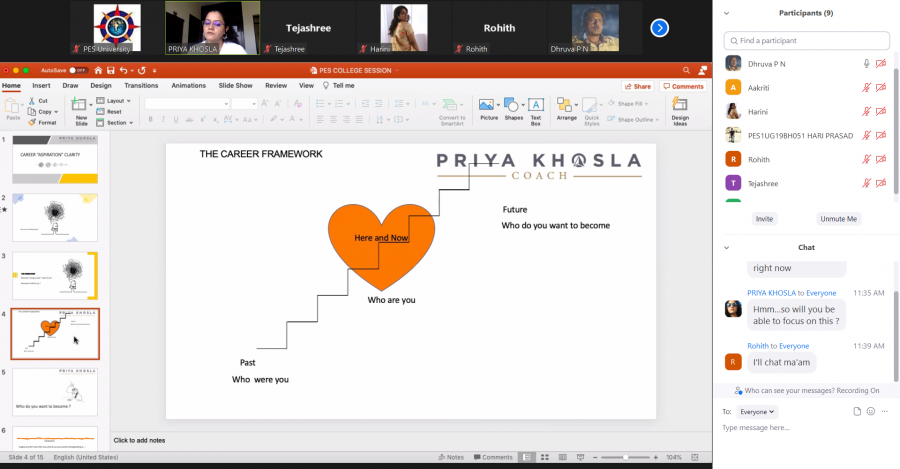Click the file attachment icon in chat

point(857,411)
